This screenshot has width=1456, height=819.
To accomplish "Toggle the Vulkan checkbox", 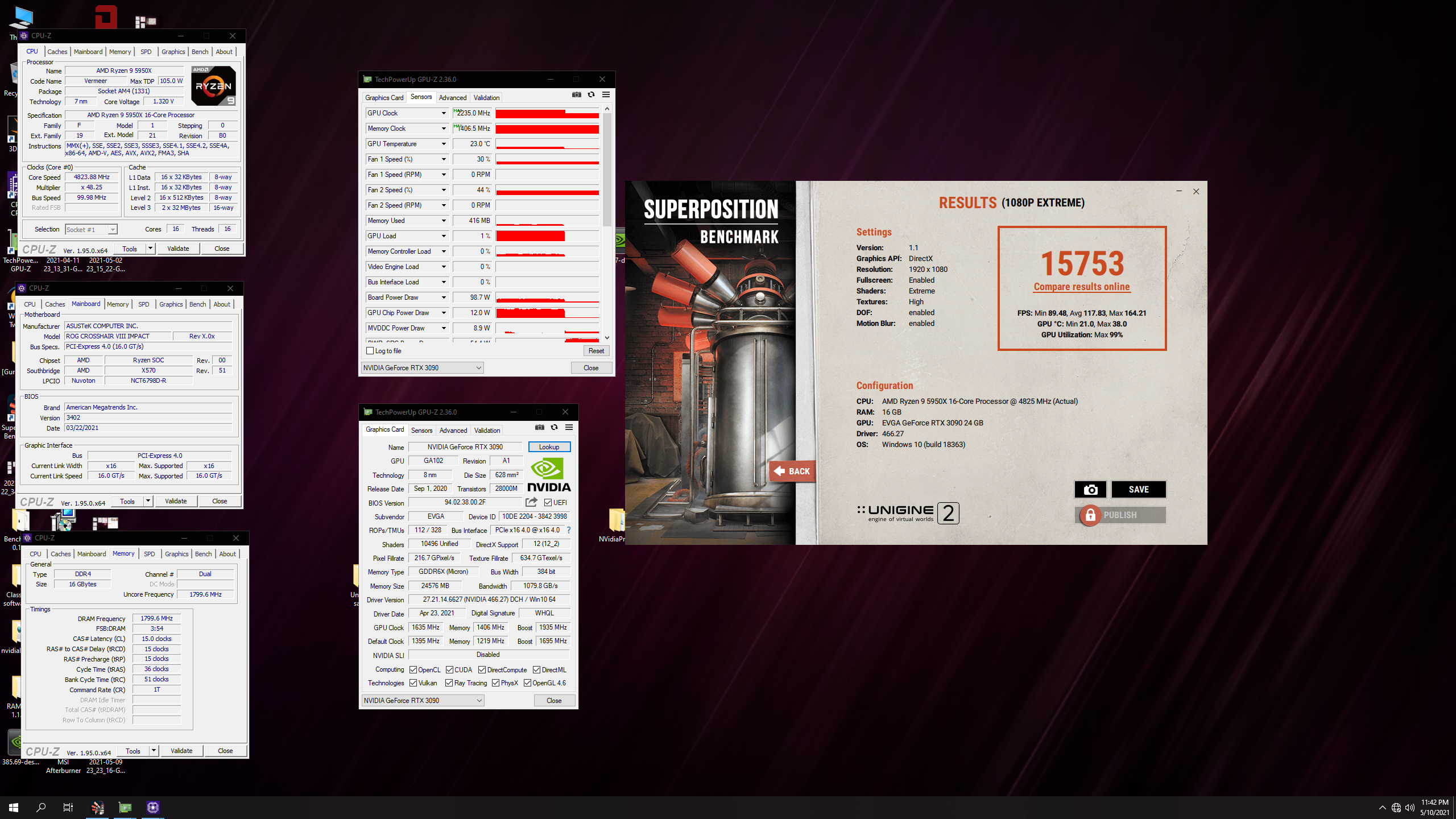I will coord(413,683).
